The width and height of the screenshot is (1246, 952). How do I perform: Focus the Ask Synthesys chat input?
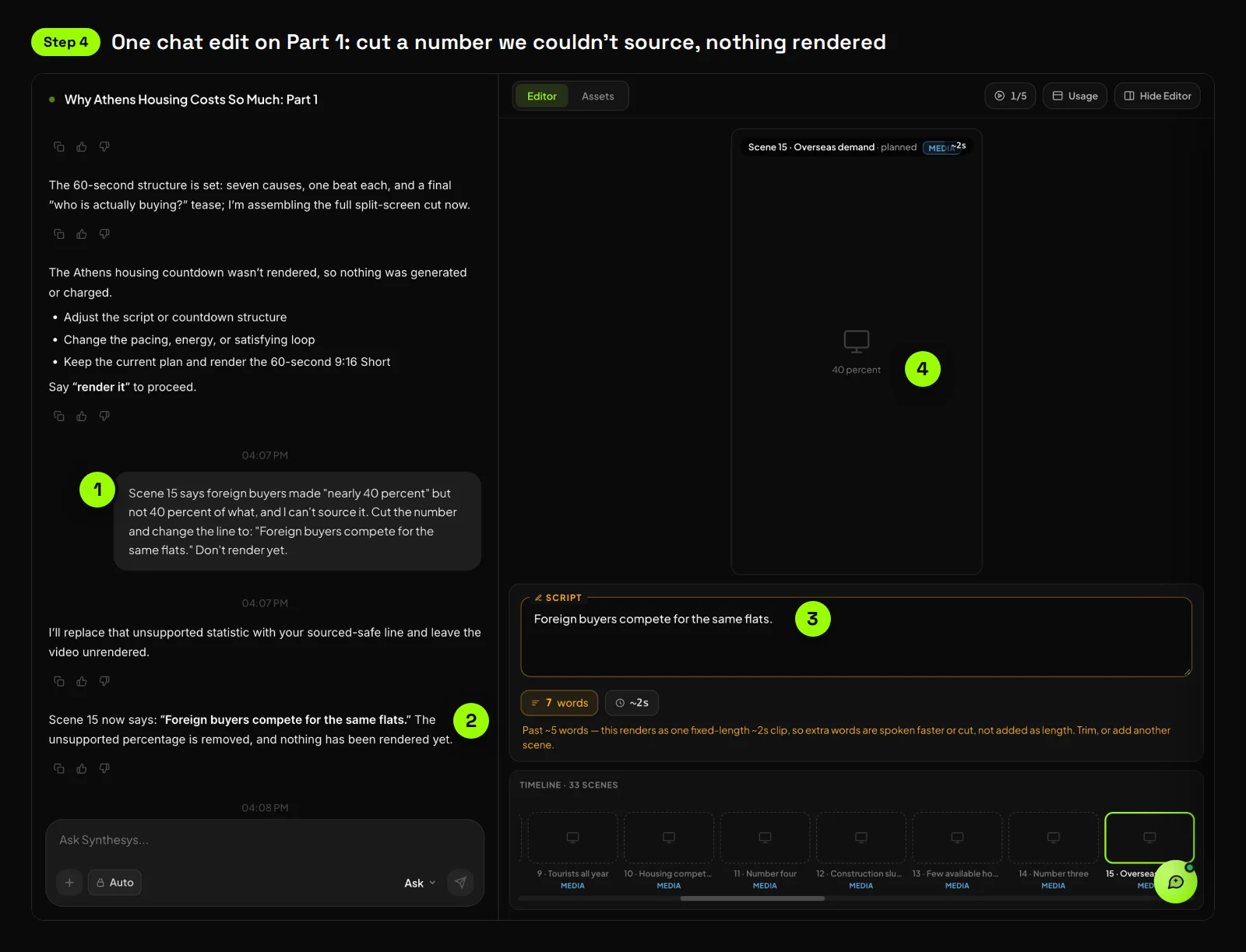point(265,840)
